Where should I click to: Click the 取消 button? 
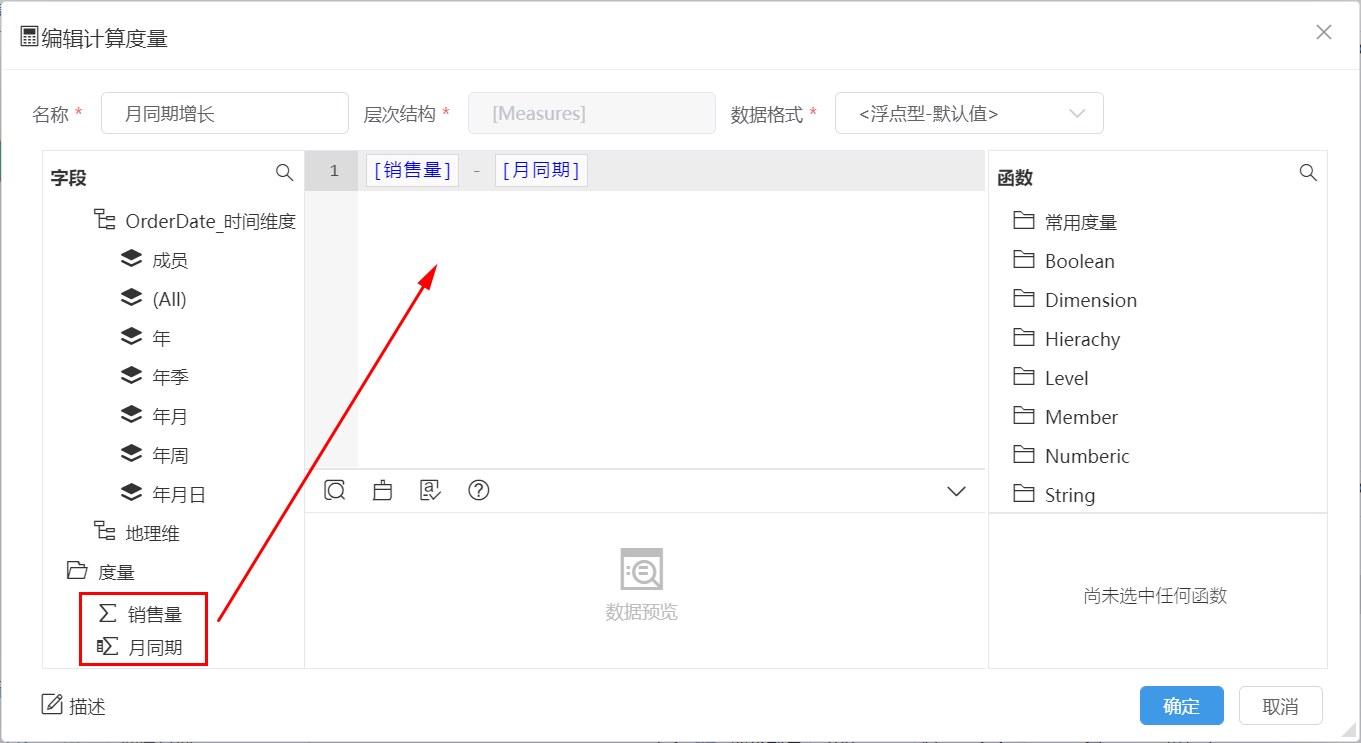click(x=1281, y=706)
